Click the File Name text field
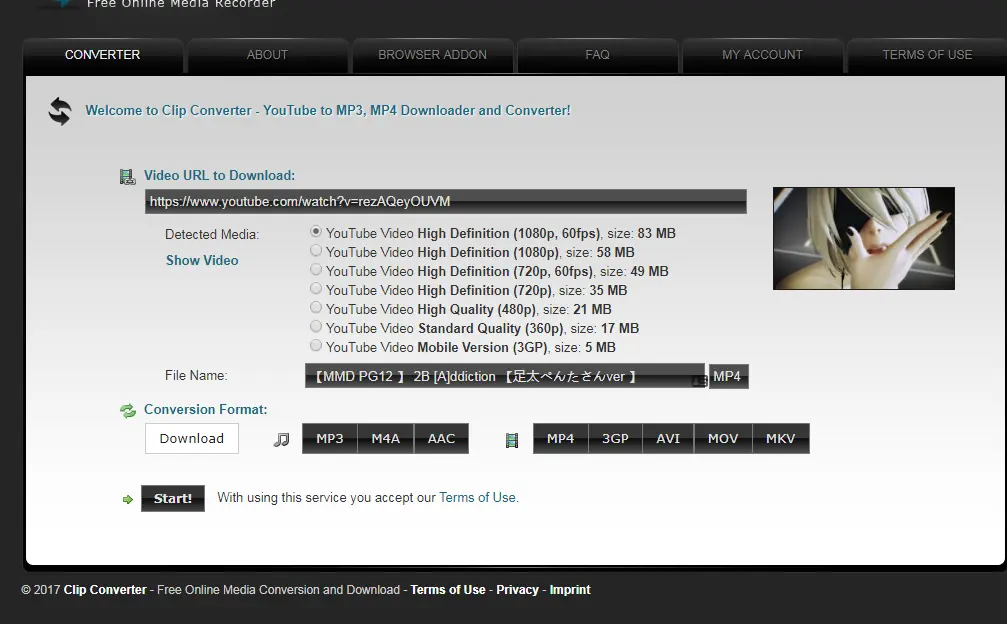The image size is (1007, 624). (505, 376)
